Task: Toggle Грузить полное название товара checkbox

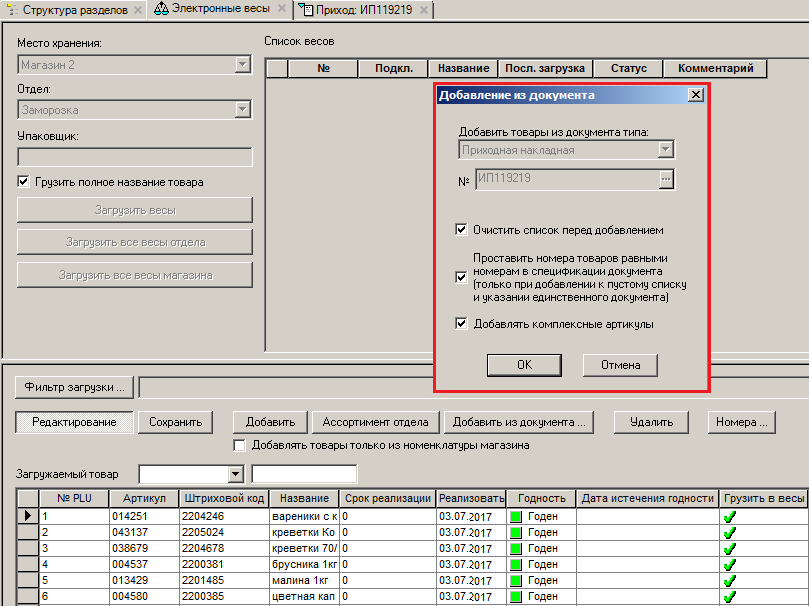Action: (x=23, y=182)
